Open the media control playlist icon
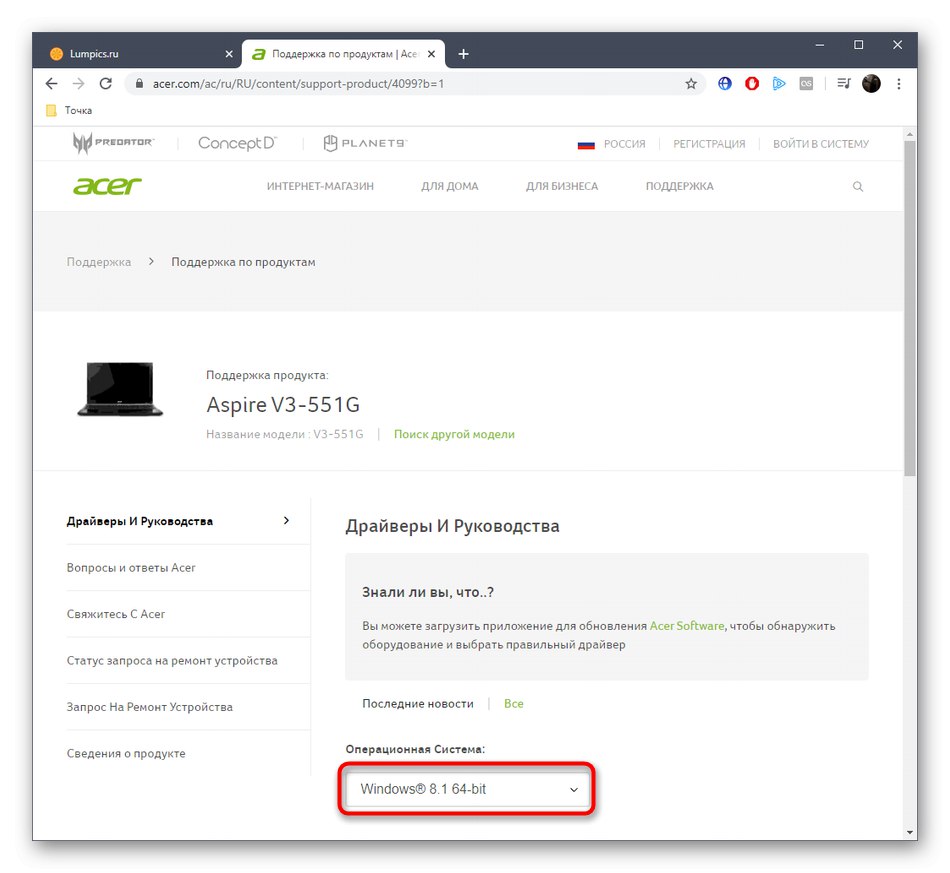This screenshot has height=873, width=950. [x=843, y=84]
